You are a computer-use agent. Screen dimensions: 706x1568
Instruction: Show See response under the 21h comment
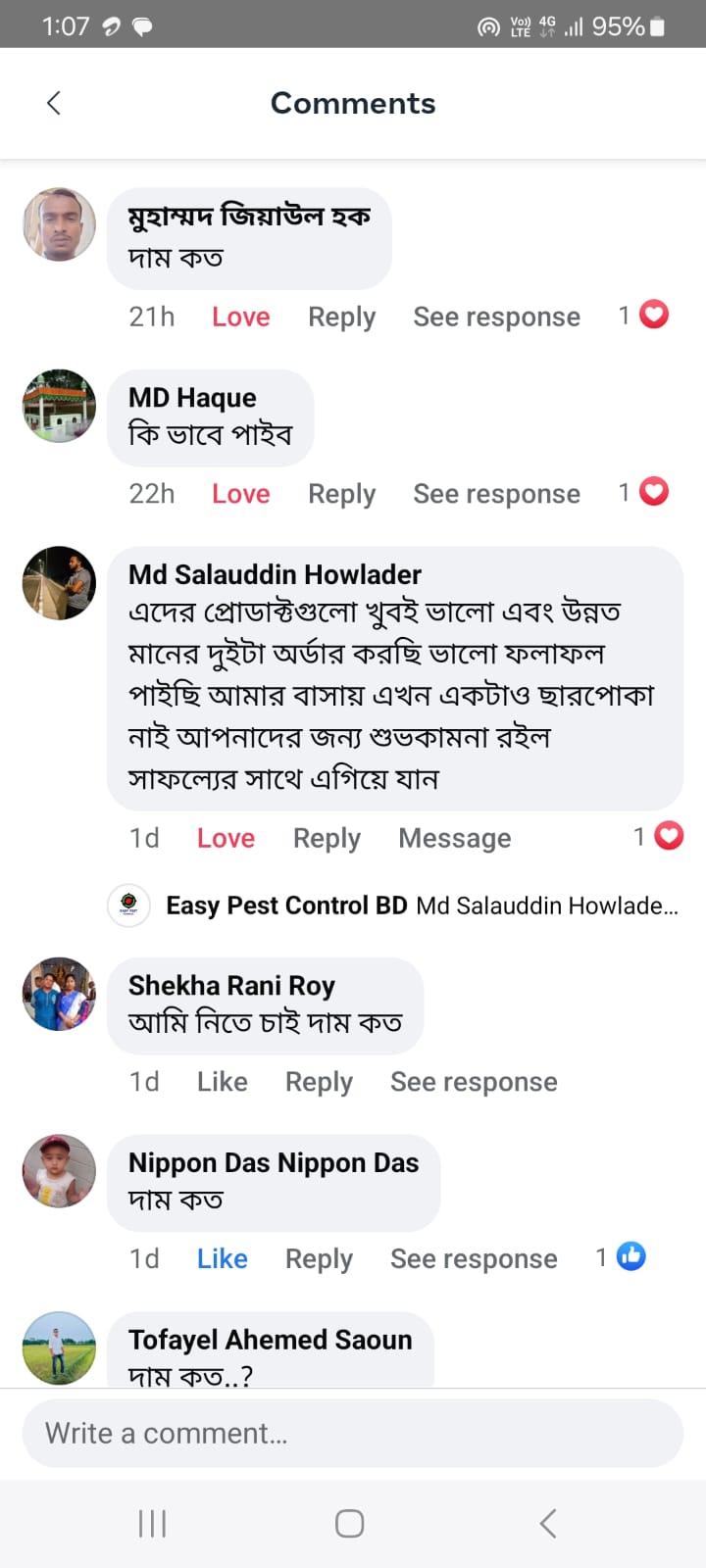point(496,317)
